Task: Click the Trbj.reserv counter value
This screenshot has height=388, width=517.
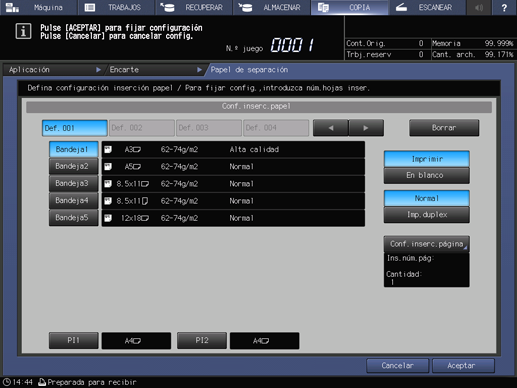Action: click(421, 54)
